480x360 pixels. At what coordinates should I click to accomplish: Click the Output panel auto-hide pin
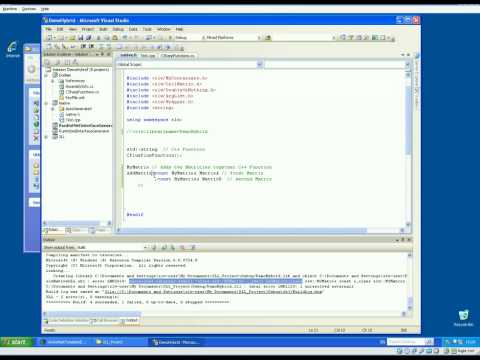403,240
